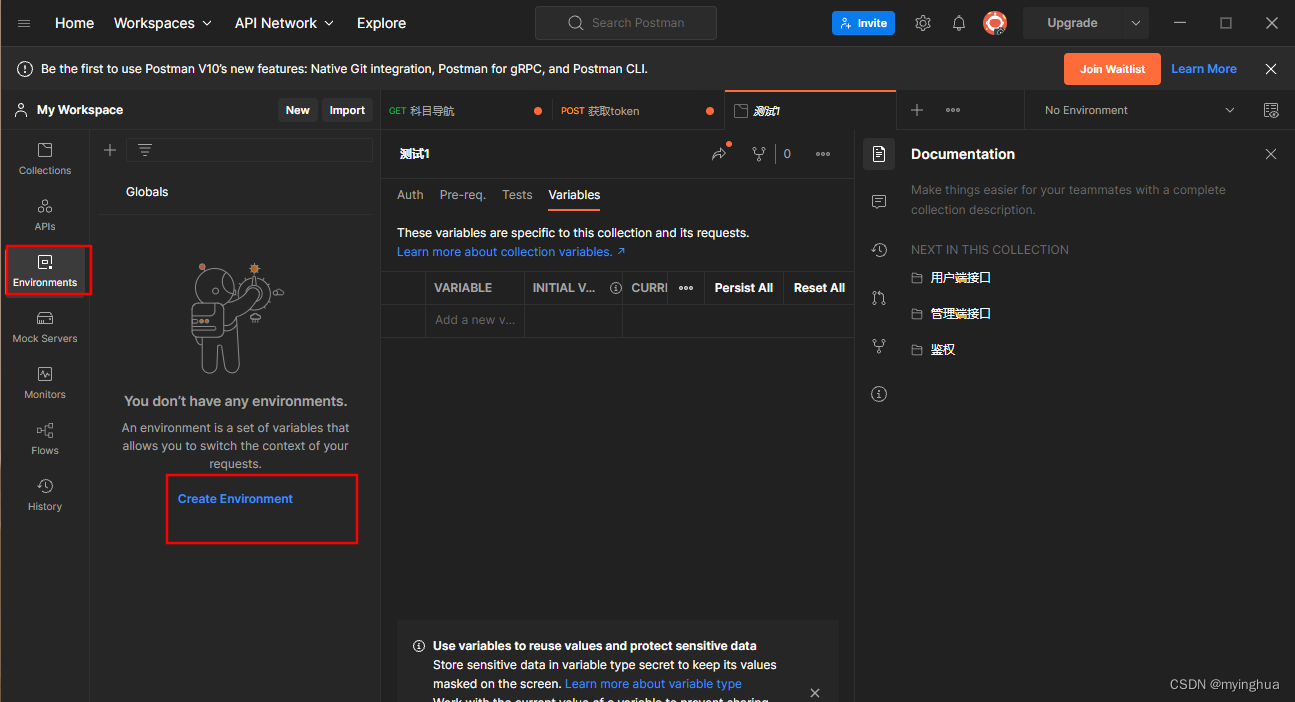
Task: Open the Pull requests icon in right sidebar
Action: click(x=879, y=298)
